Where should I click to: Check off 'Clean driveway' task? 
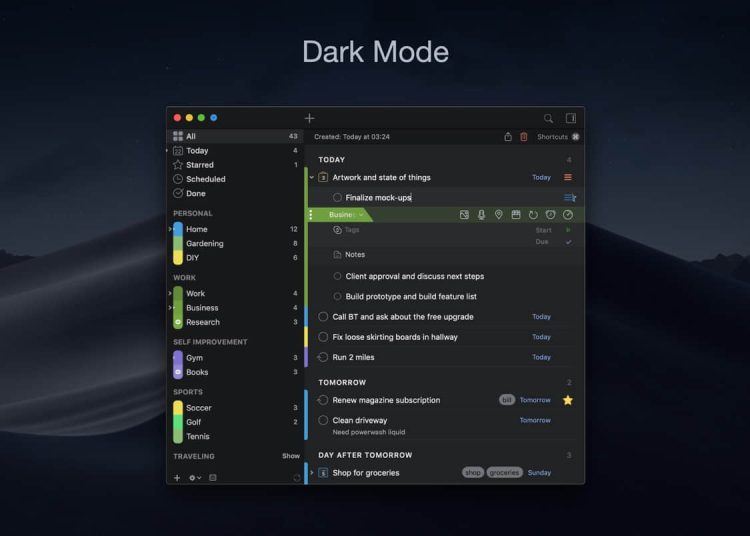(323, 421)
